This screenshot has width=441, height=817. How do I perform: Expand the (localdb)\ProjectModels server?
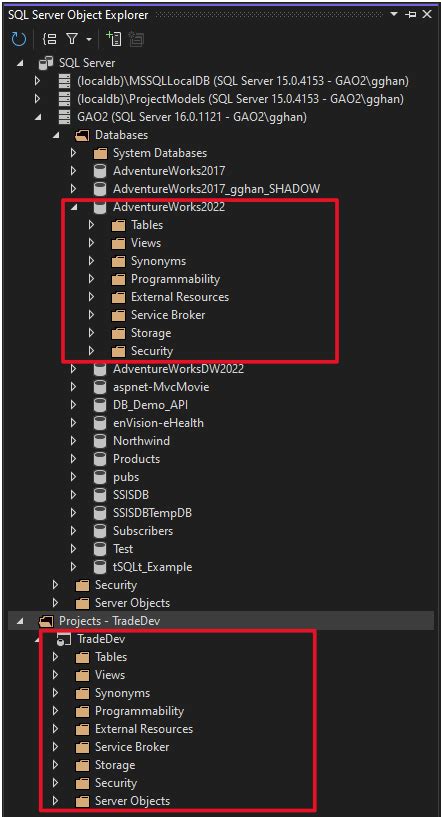[37, 99]
